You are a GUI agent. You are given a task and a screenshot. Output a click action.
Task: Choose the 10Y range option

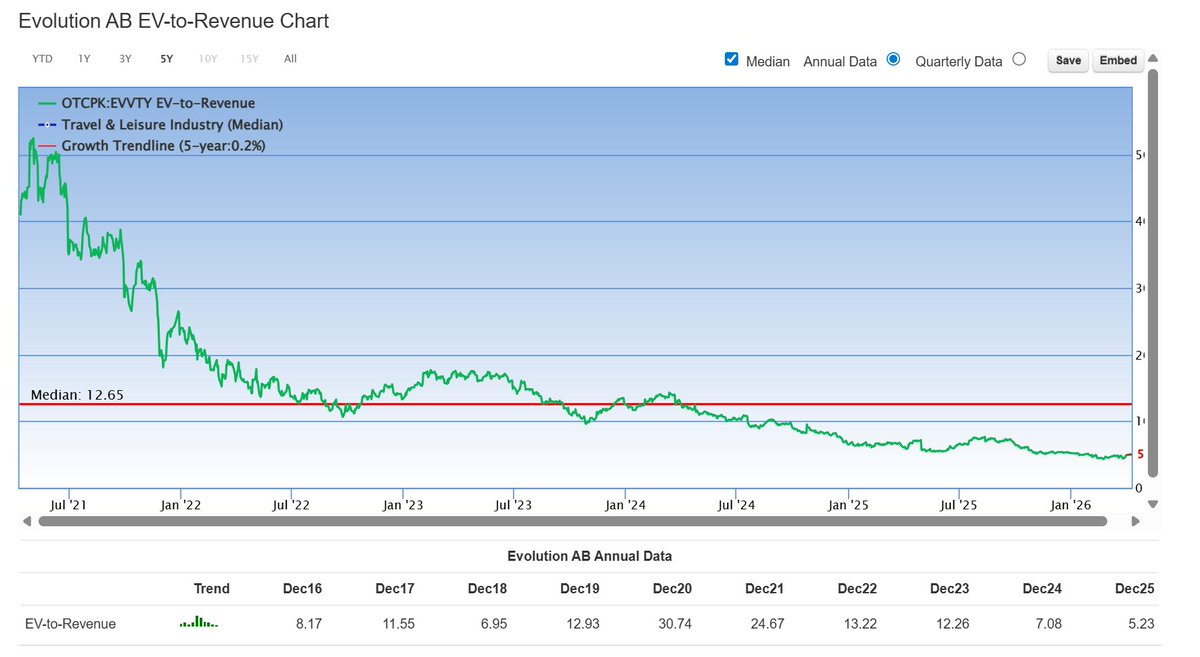tap(207, 59)
